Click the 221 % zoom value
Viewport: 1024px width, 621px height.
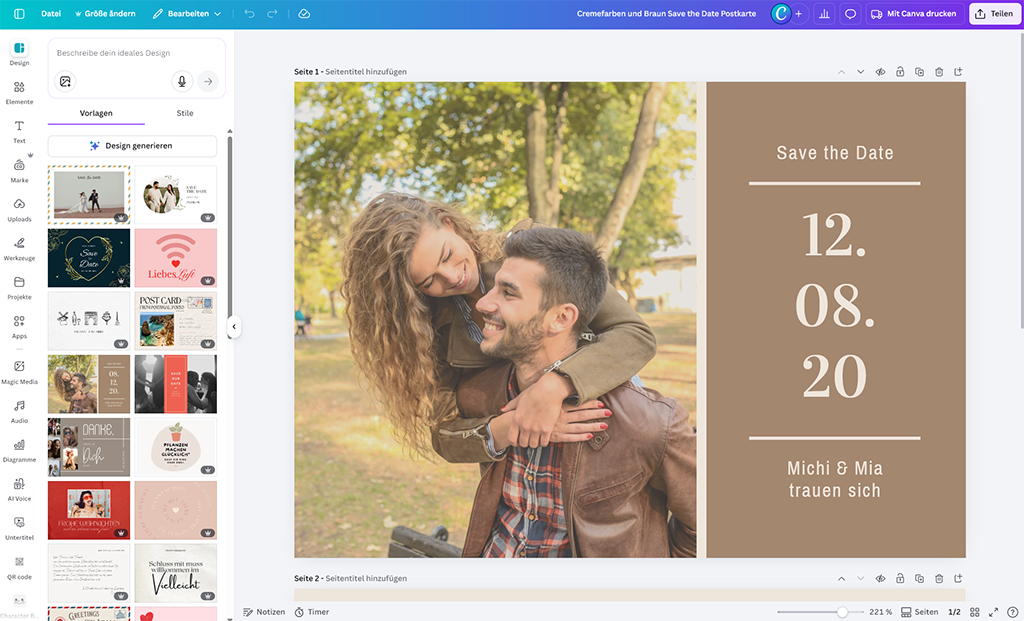(x=880, y=612)
